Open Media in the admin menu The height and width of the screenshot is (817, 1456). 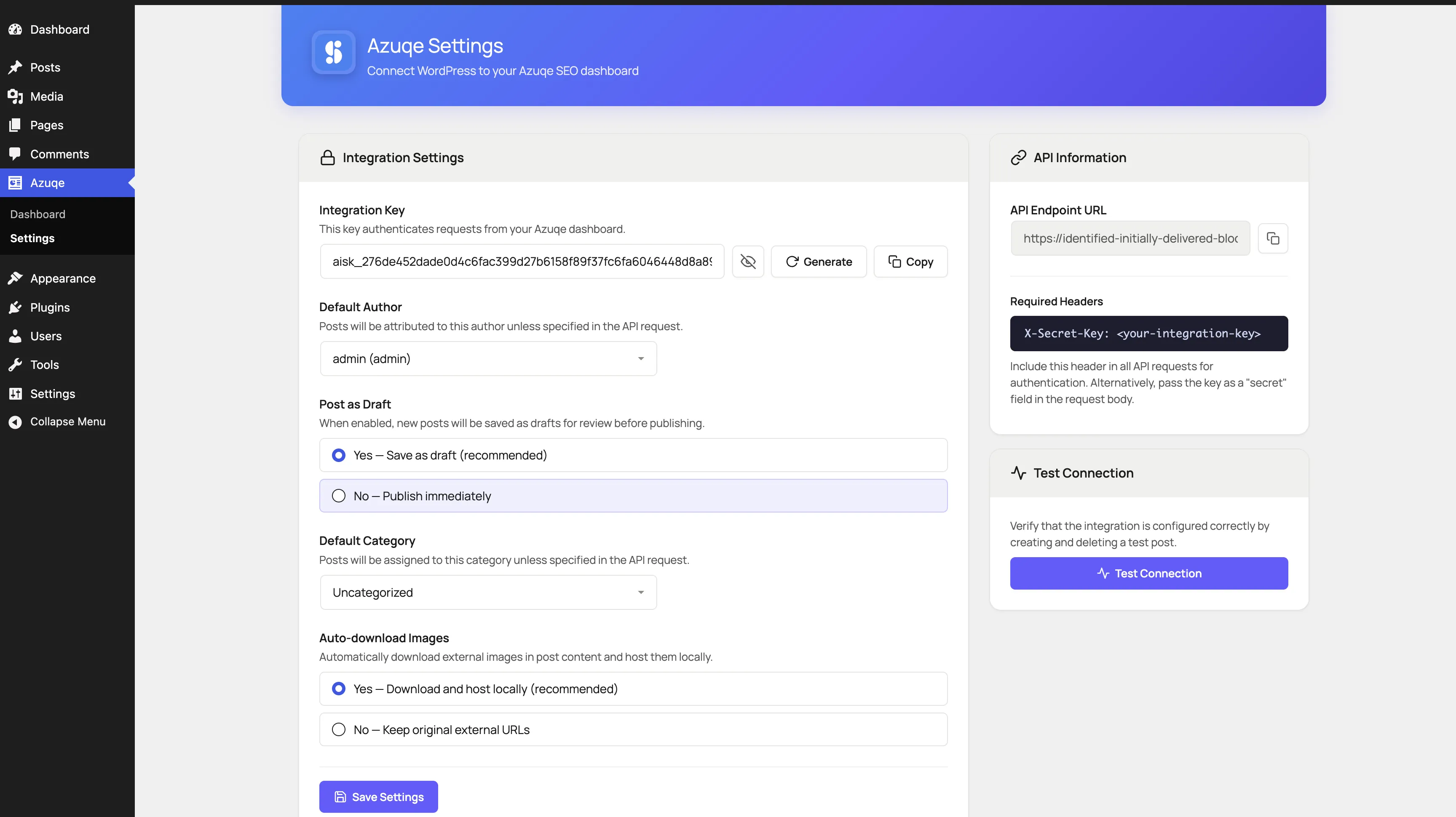click(x=67, y=96)
